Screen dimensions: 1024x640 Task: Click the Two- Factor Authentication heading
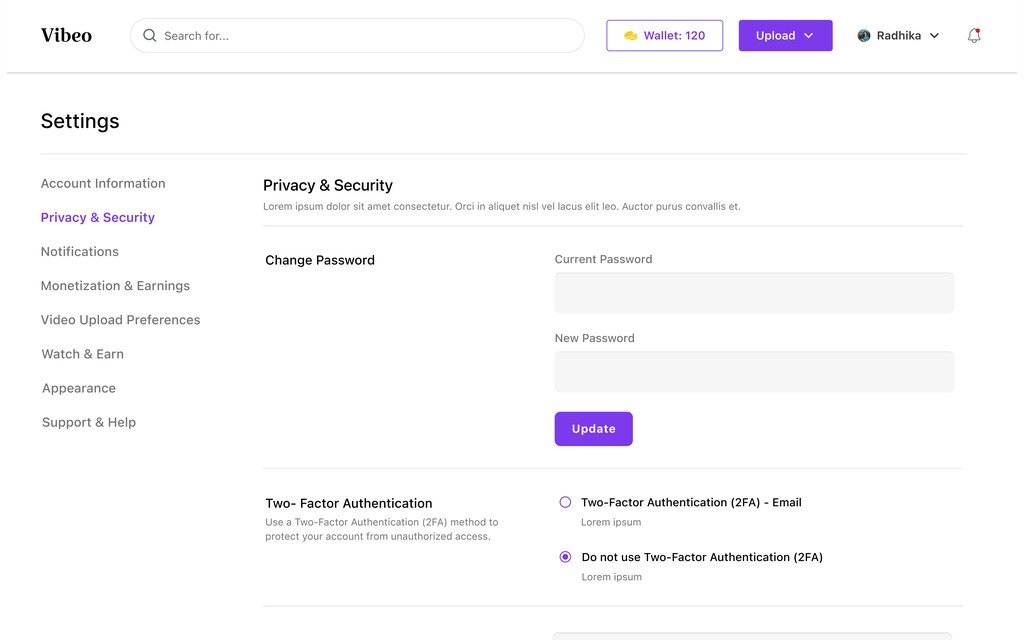point(349,504)
